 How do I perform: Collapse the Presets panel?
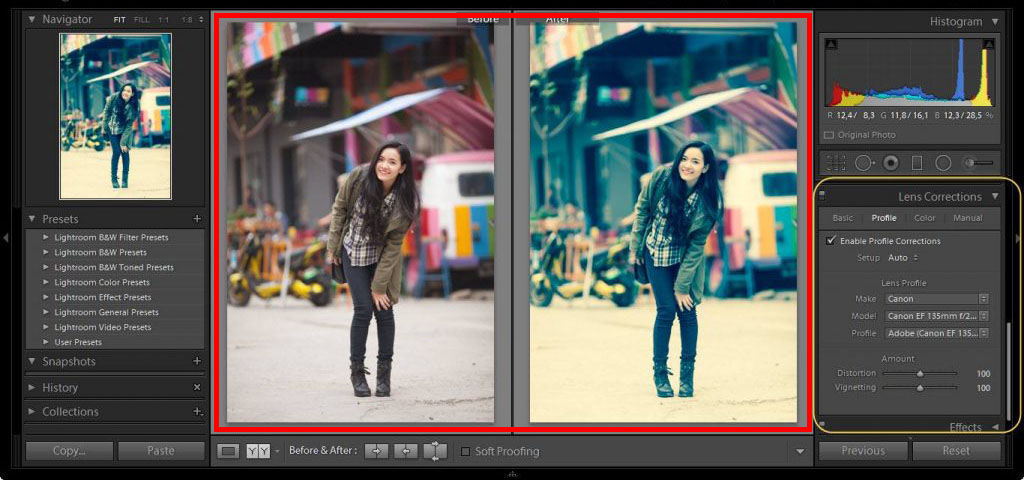(31, 219)
